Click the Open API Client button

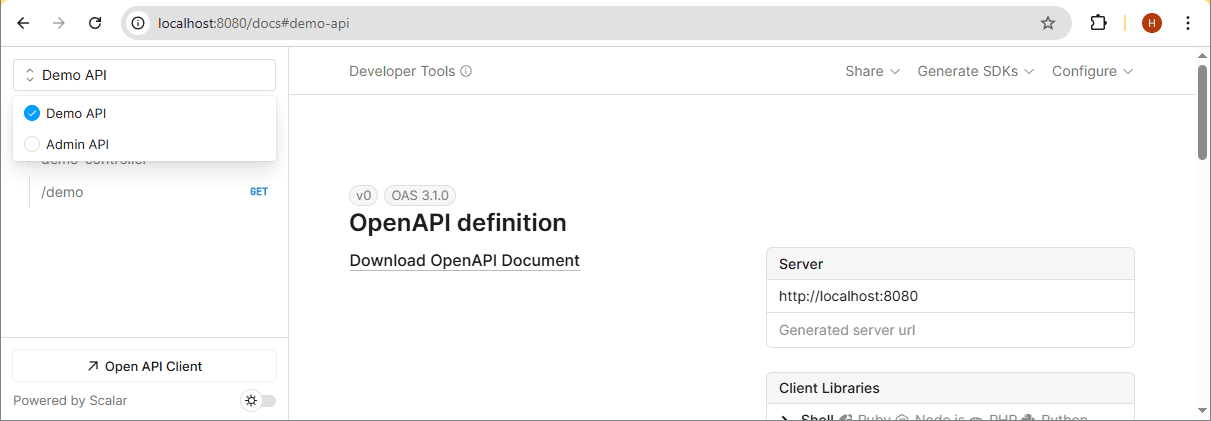[144, 366]
